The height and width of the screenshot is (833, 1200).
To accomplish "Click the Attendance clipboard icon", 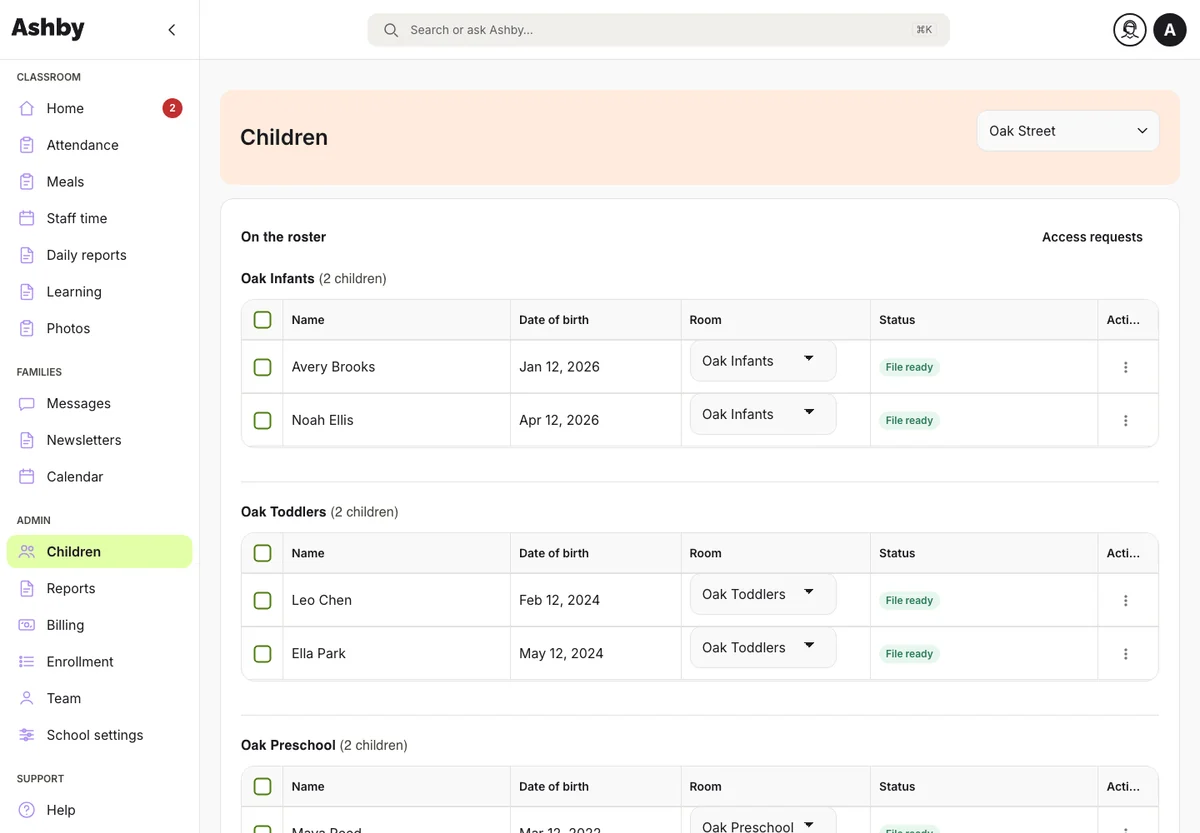I will [x=27, y=145].
